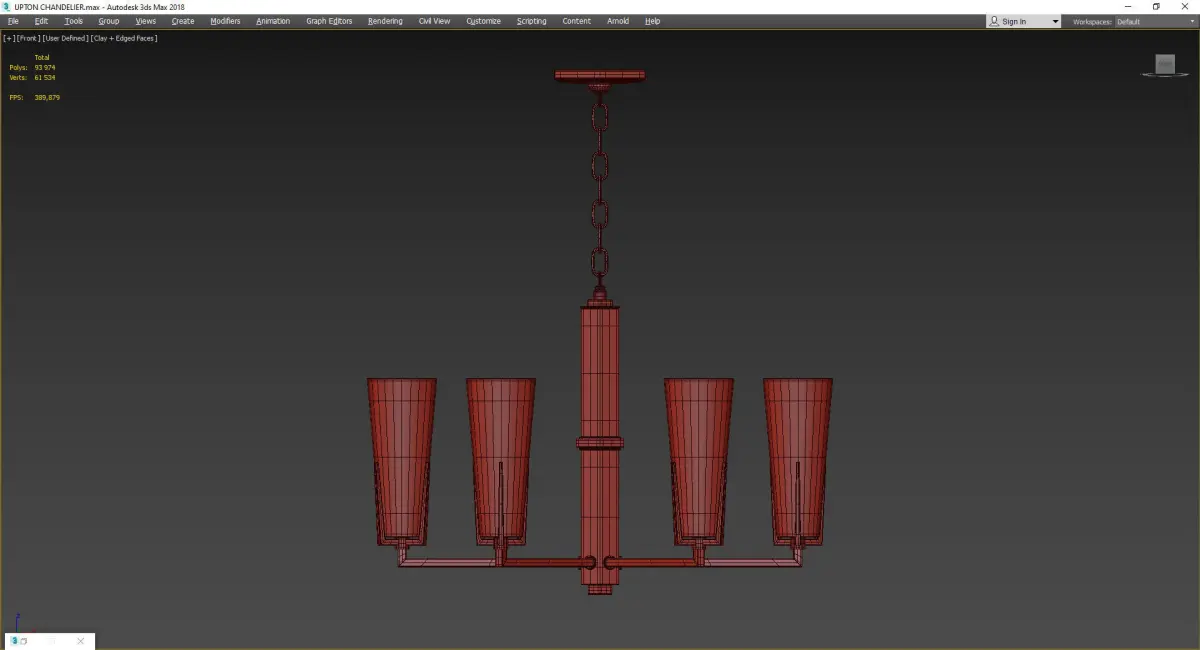Open the Customize menu

483,21
